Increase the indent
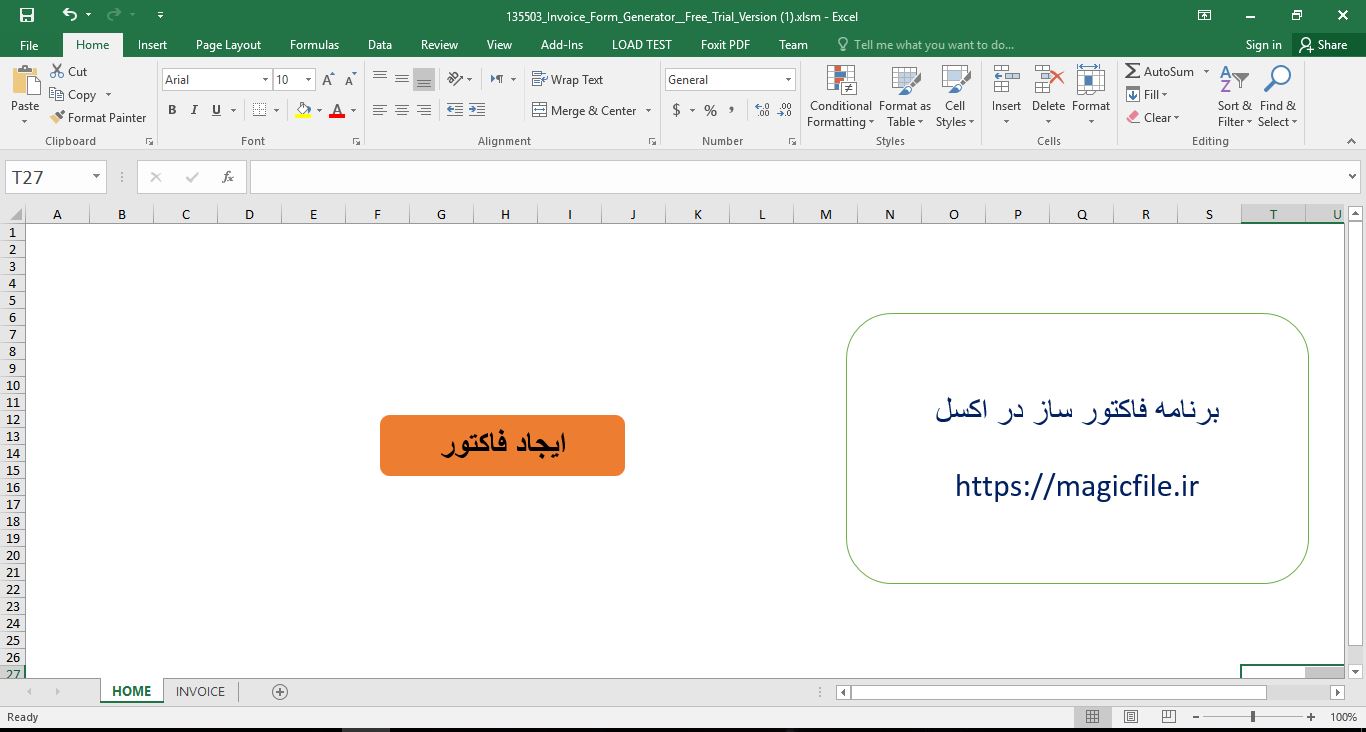 tap(477, 110)
